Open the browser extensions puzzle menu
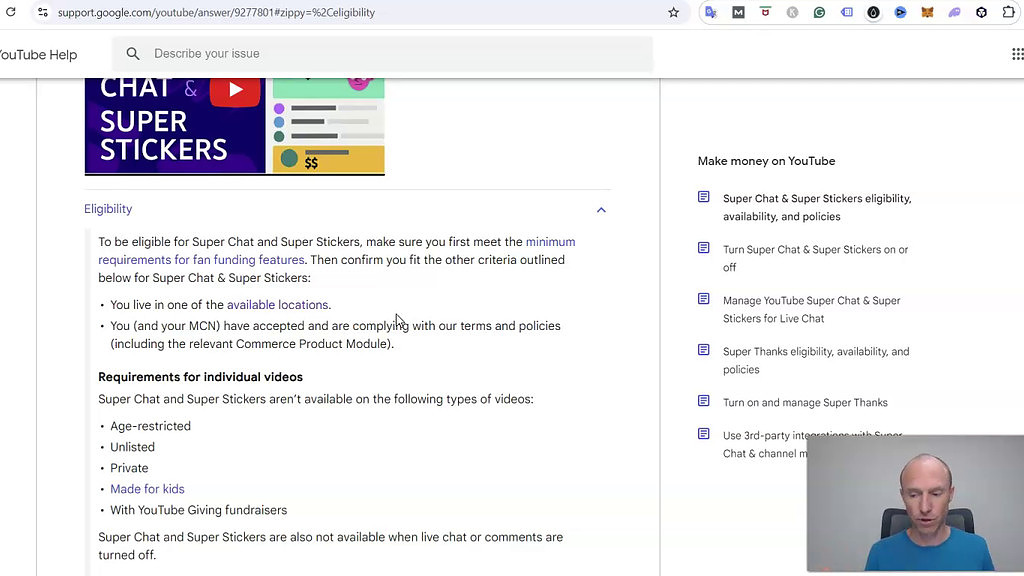 point(1008,12)
